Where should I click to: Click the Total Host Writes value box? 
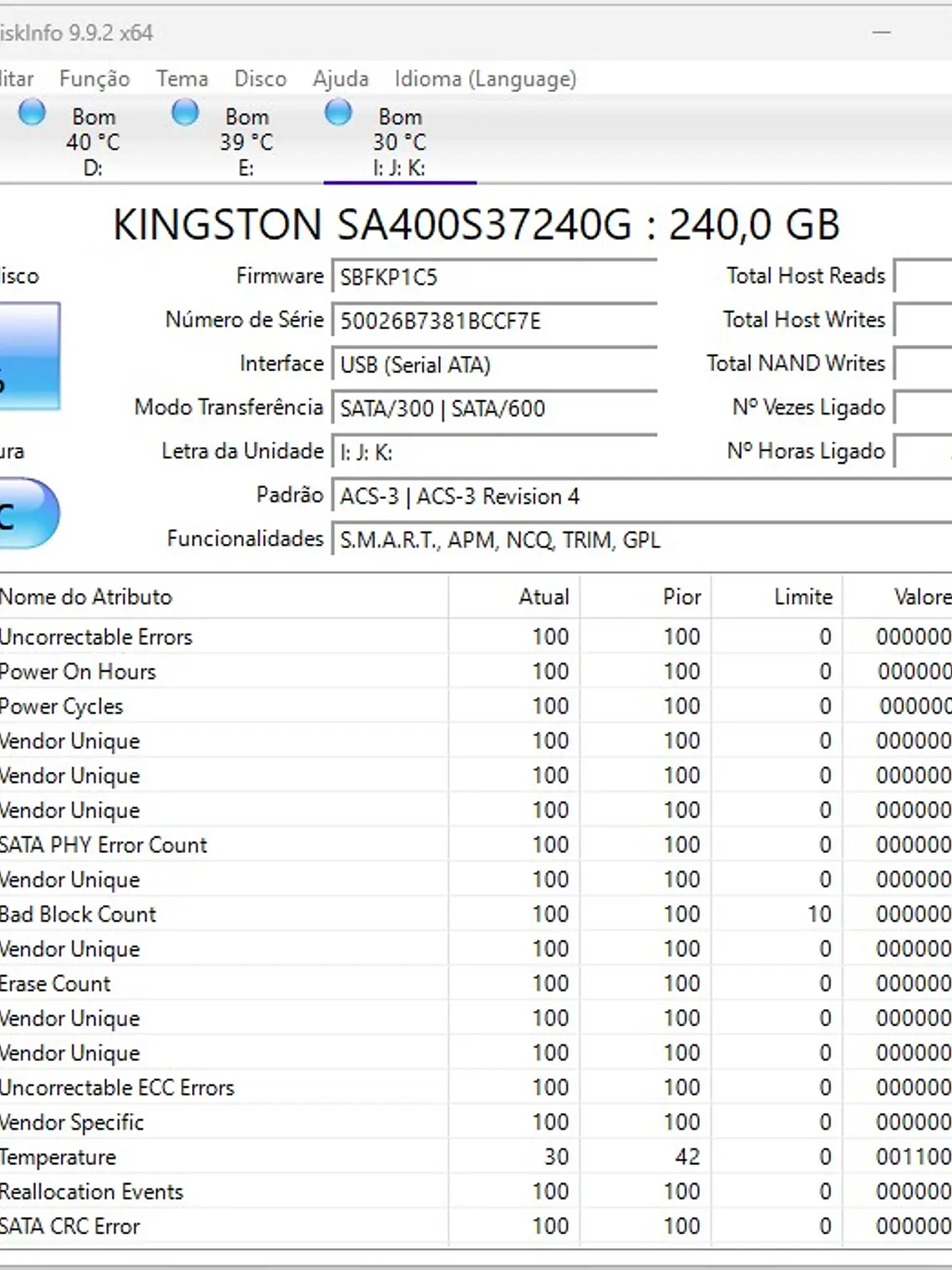point(923,320)
